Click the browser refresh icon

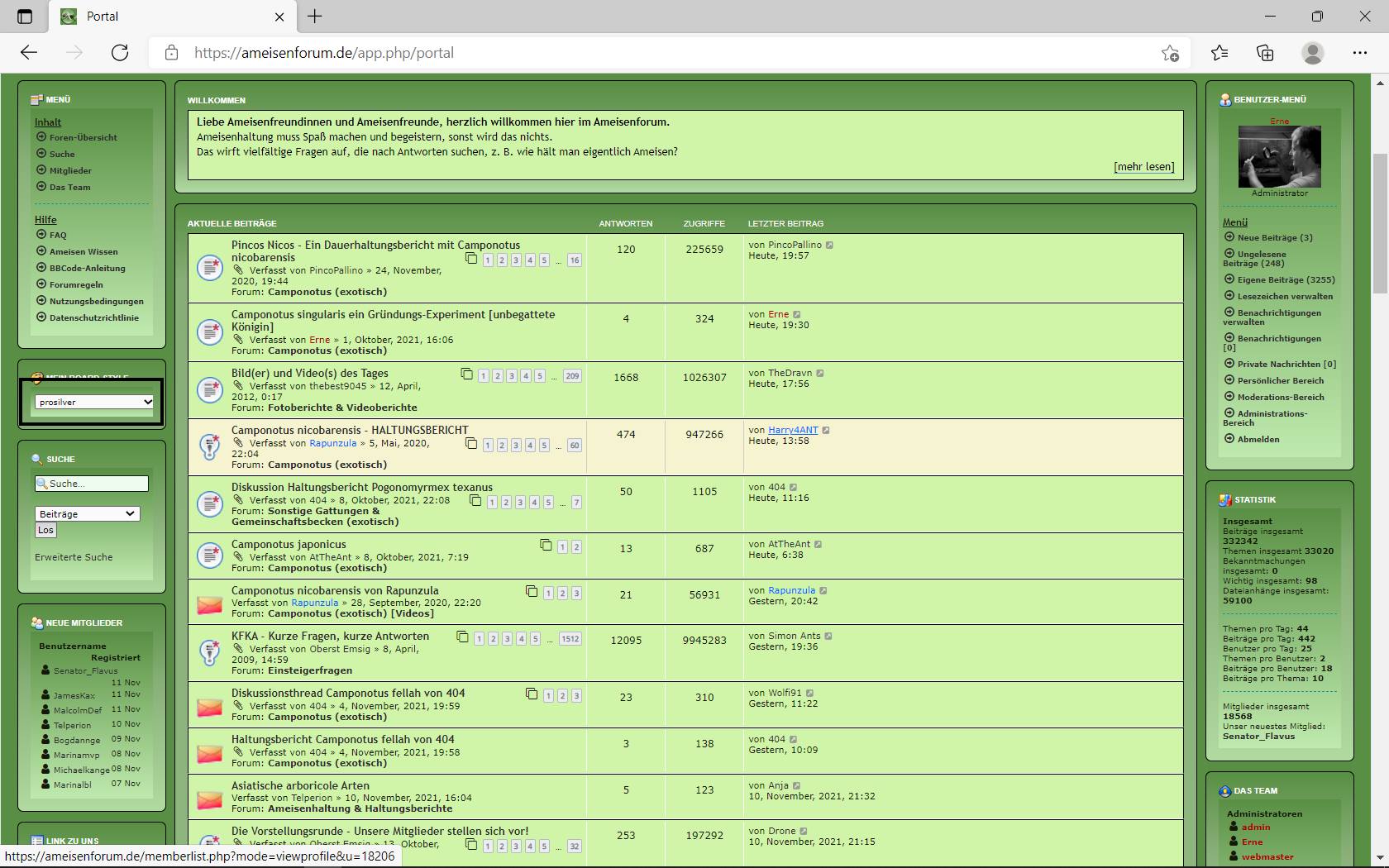(x=120, y=53)
